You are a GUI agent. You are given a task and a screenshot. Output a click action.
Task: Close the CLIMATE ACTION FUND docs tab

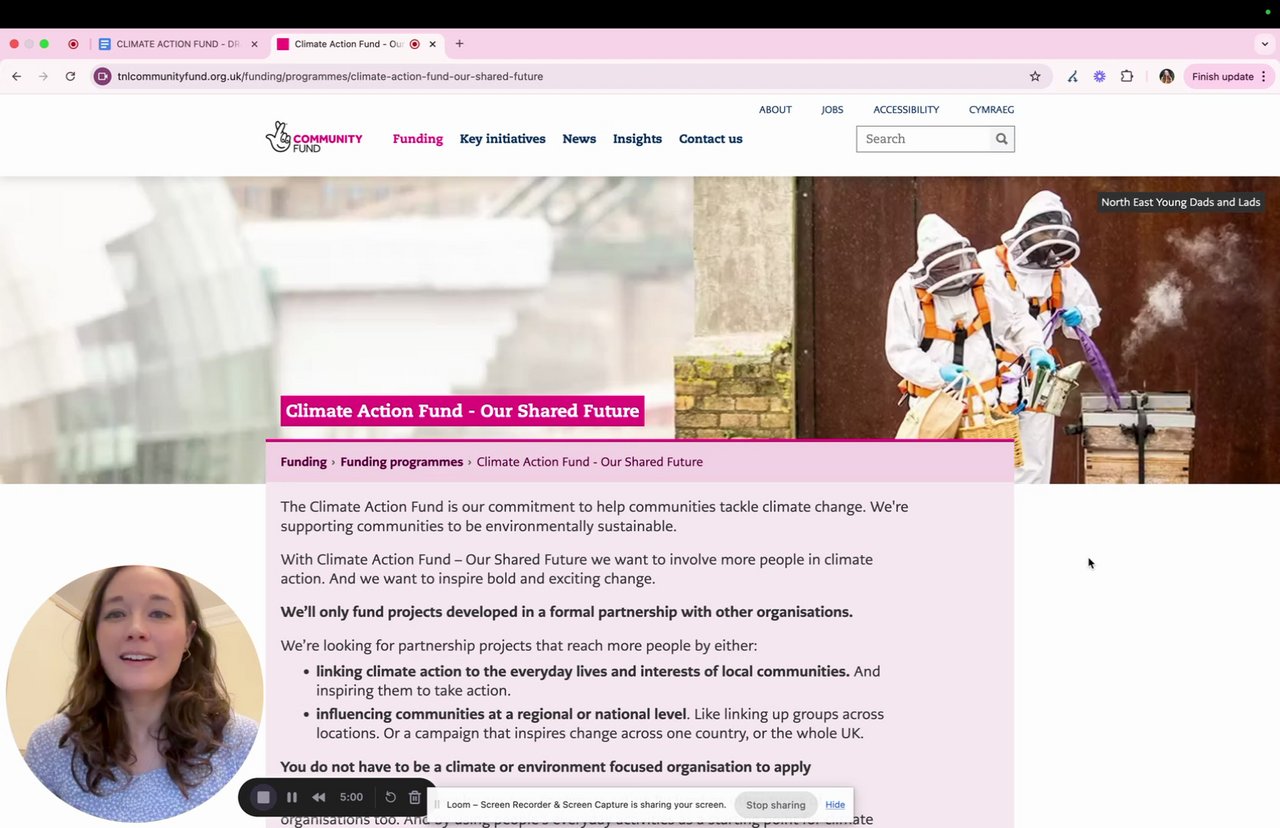(254, 44)
